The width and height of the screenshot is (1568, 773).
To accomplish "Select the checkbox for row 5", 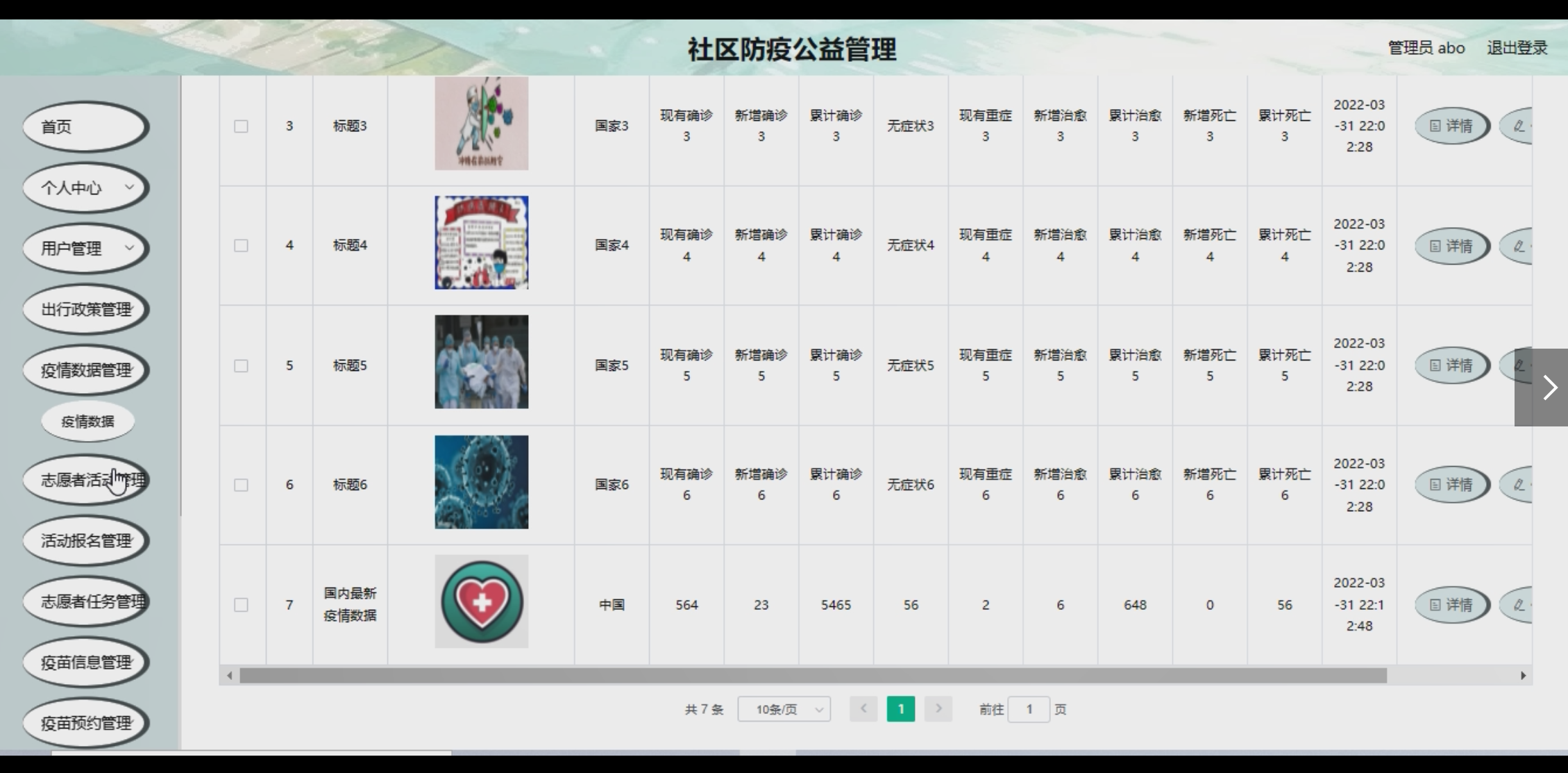I will tap(241, 366).
